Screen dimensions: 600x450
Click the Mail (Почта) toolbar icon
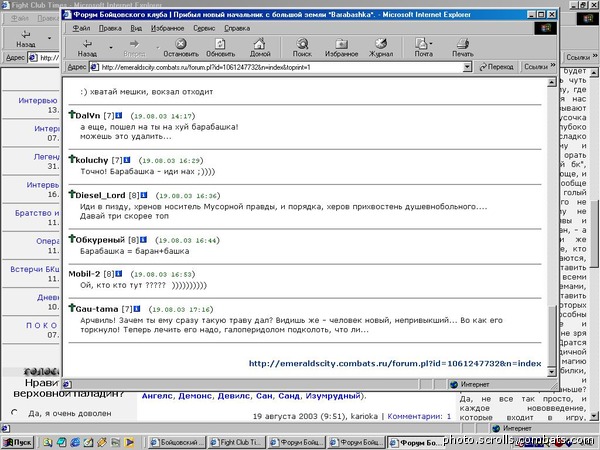point(422,48)
